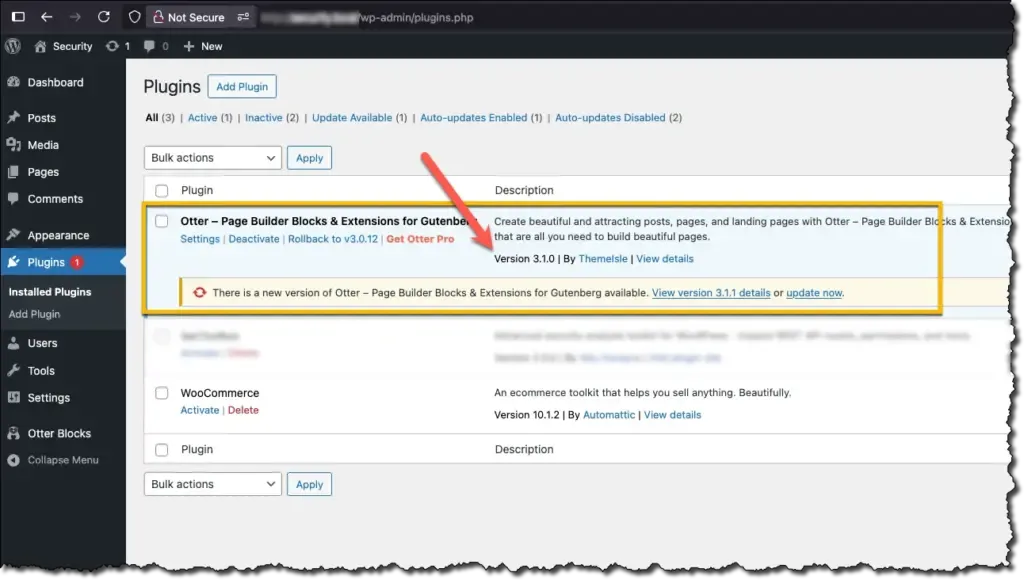The width and height of the screenshot is (1024, 580).
Task: Open Otter plugin Settings link
Action: (x=200, y=239)
